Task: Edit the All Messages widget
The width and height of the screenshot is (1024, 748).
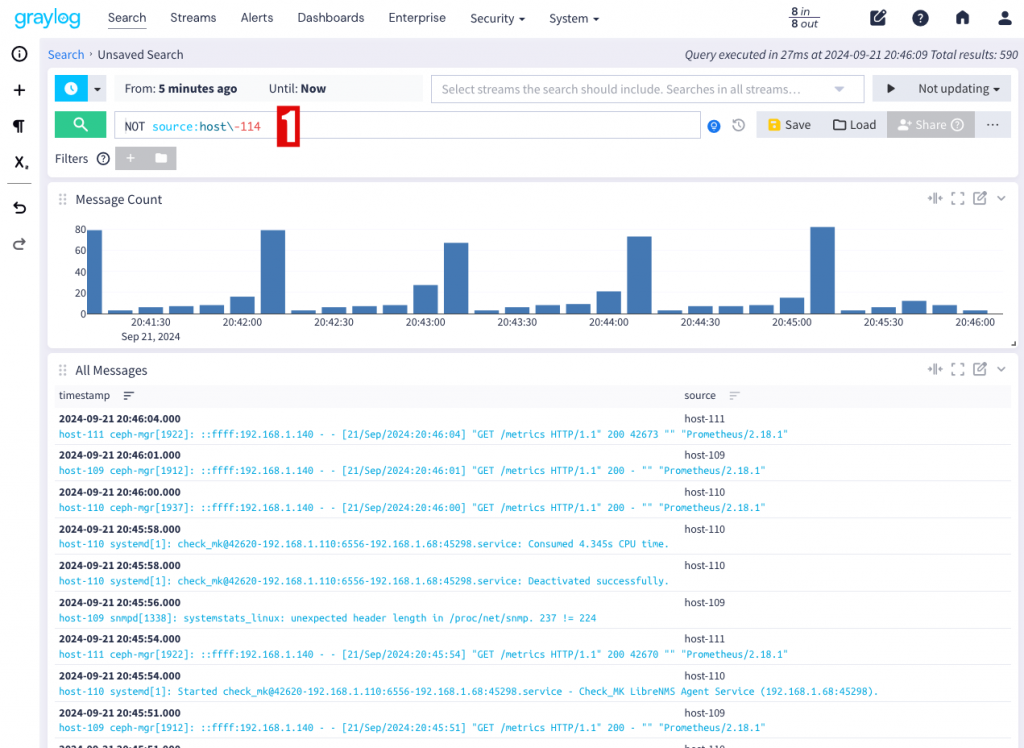Action: tap(980, 368)
